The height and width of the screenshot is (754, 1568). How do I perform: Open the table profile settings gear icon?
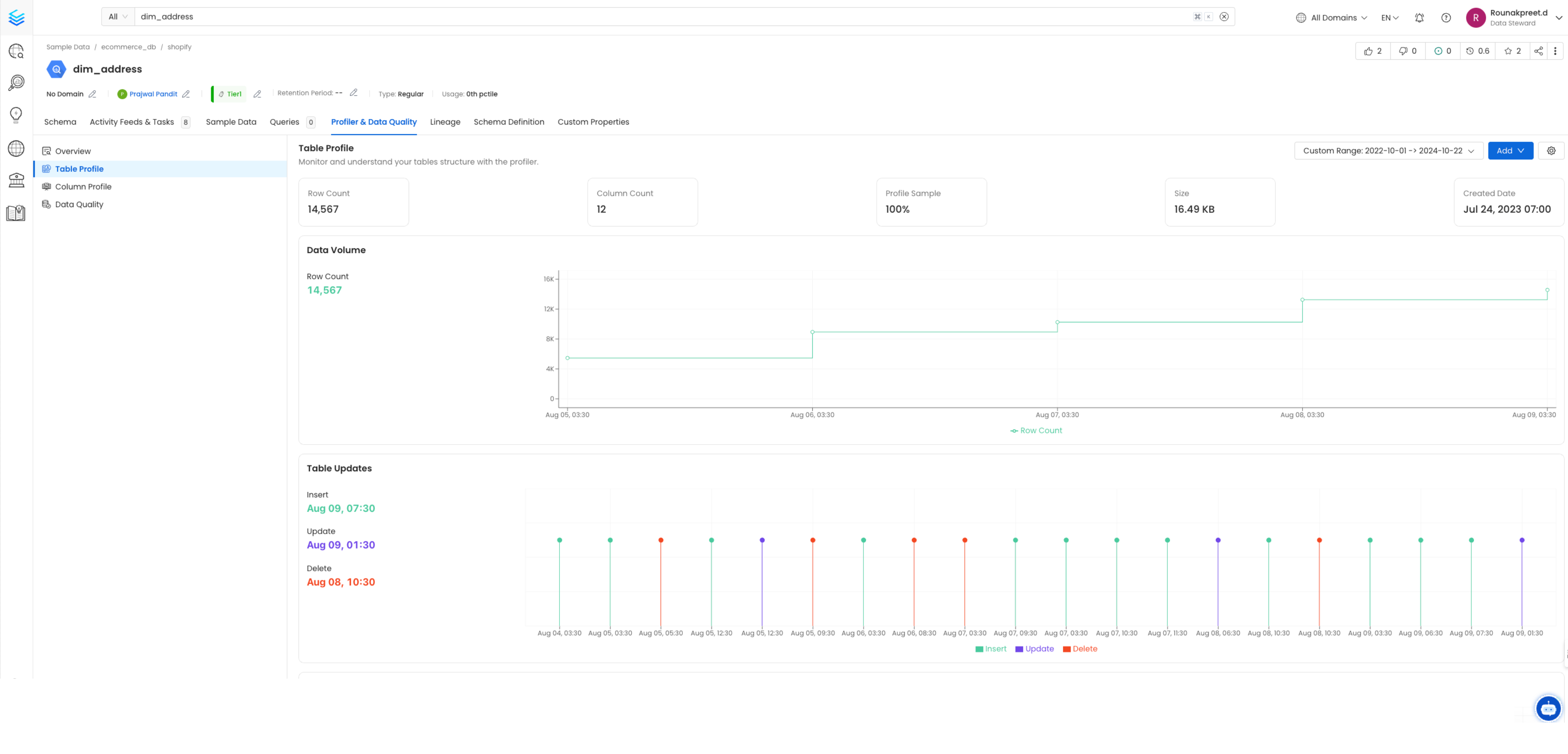tap(1551, 150)
